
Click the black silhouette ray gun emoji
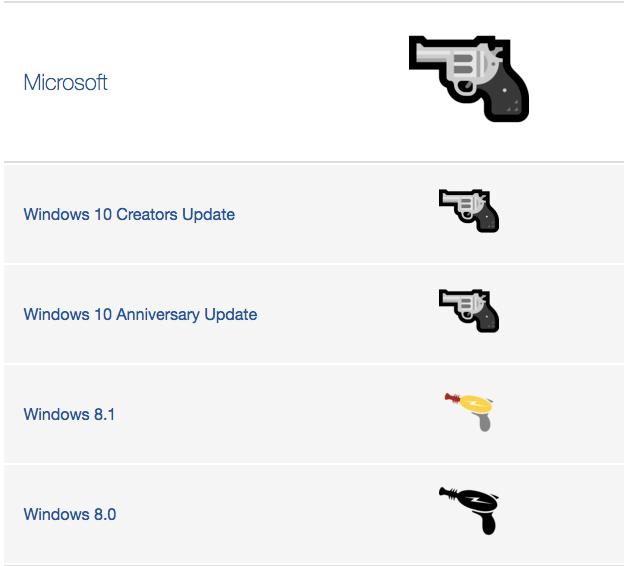(x=469, y=511)
